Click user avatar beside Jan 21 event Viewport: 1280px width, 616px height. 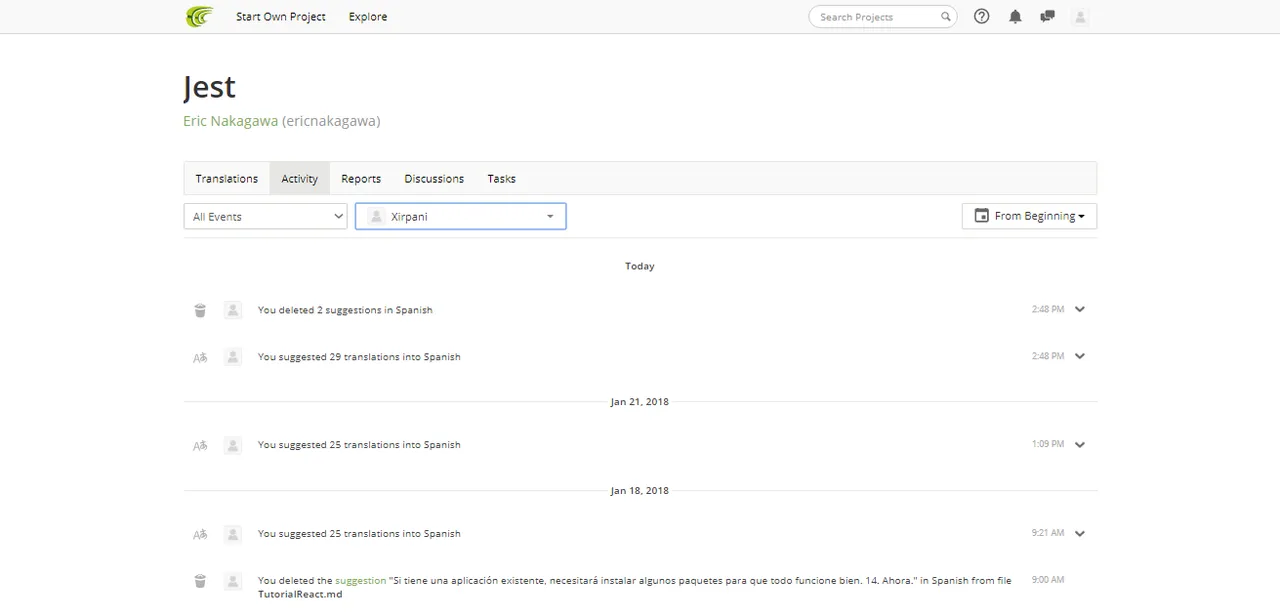click(233, 445)
